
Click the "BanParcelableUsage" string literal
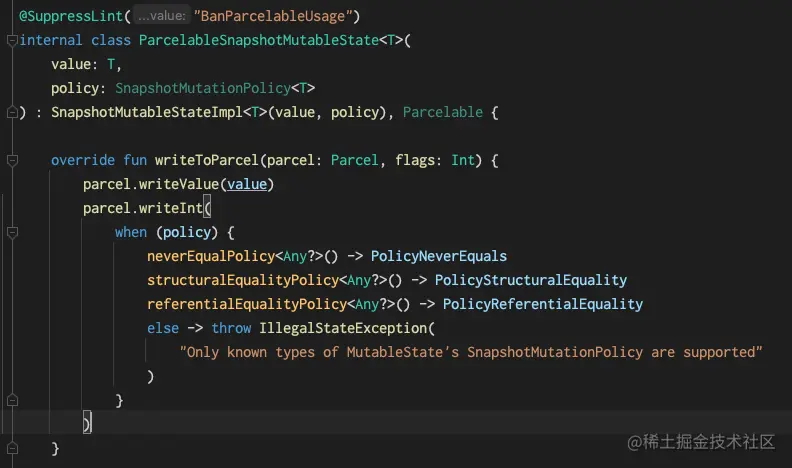[273, 16]
